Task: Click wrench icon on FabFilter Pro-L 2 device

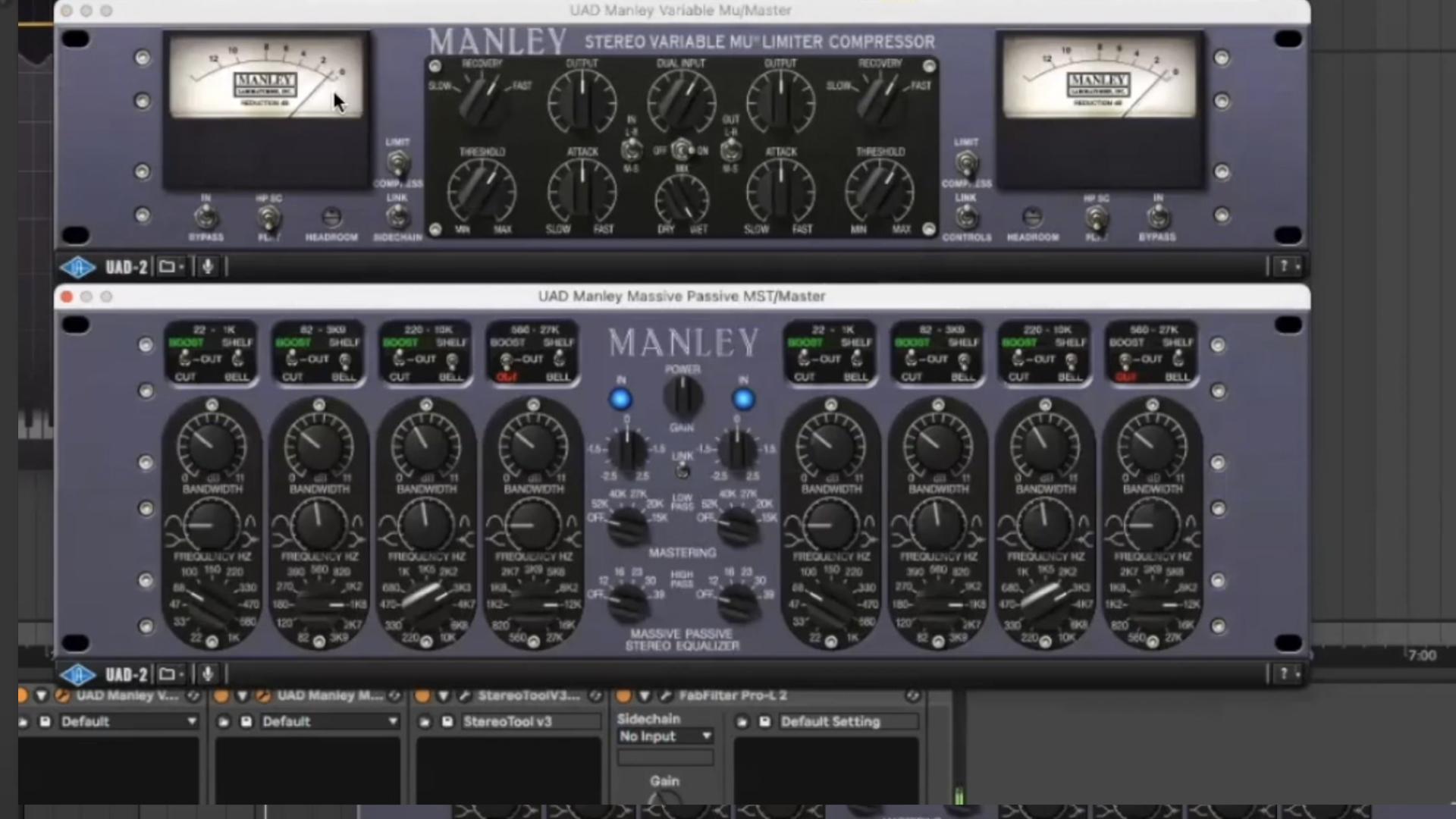Action: pyautogui.click(x=665, y=695)
